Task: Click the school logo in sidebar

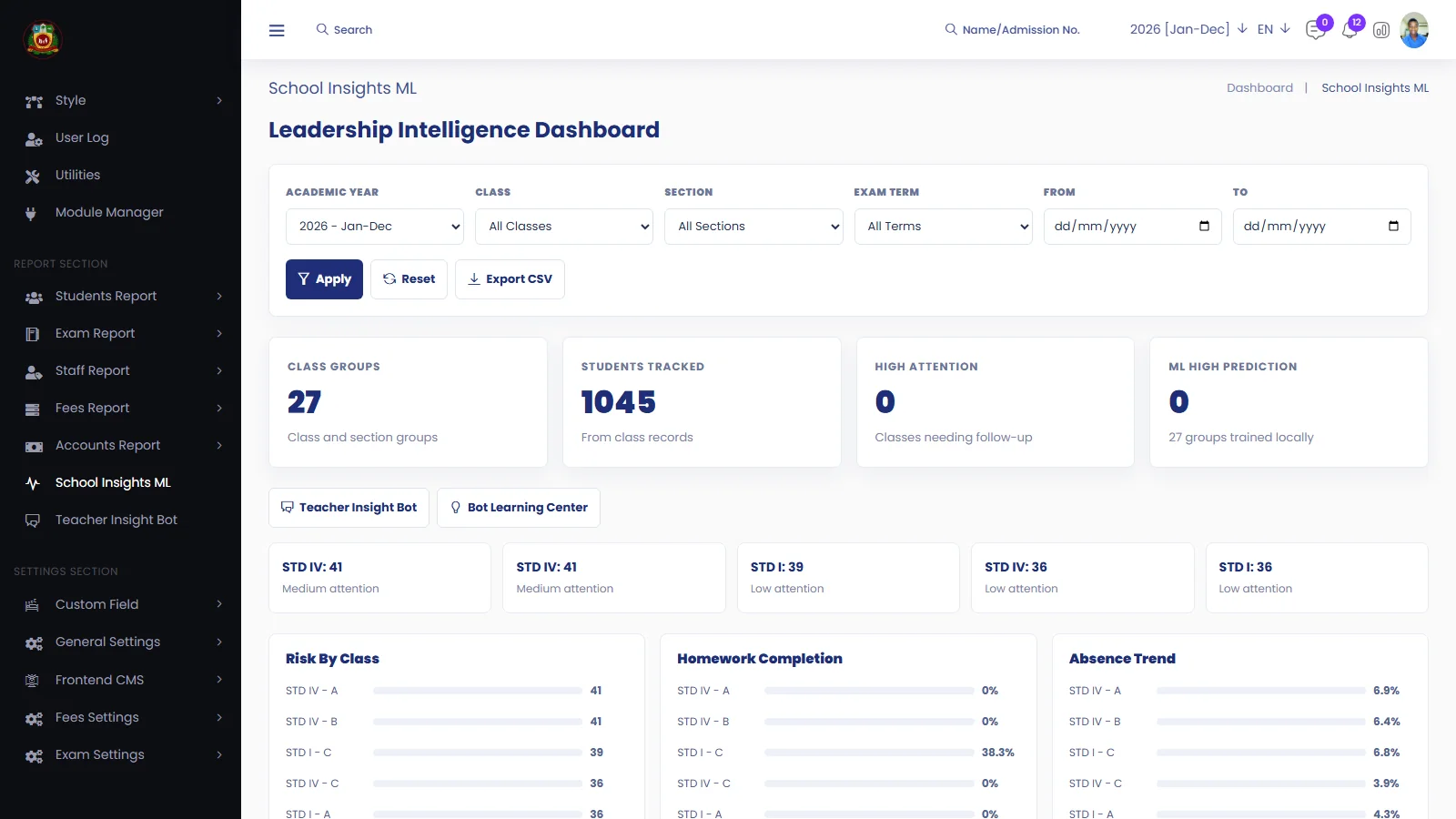Action: [x=42, y=39]
